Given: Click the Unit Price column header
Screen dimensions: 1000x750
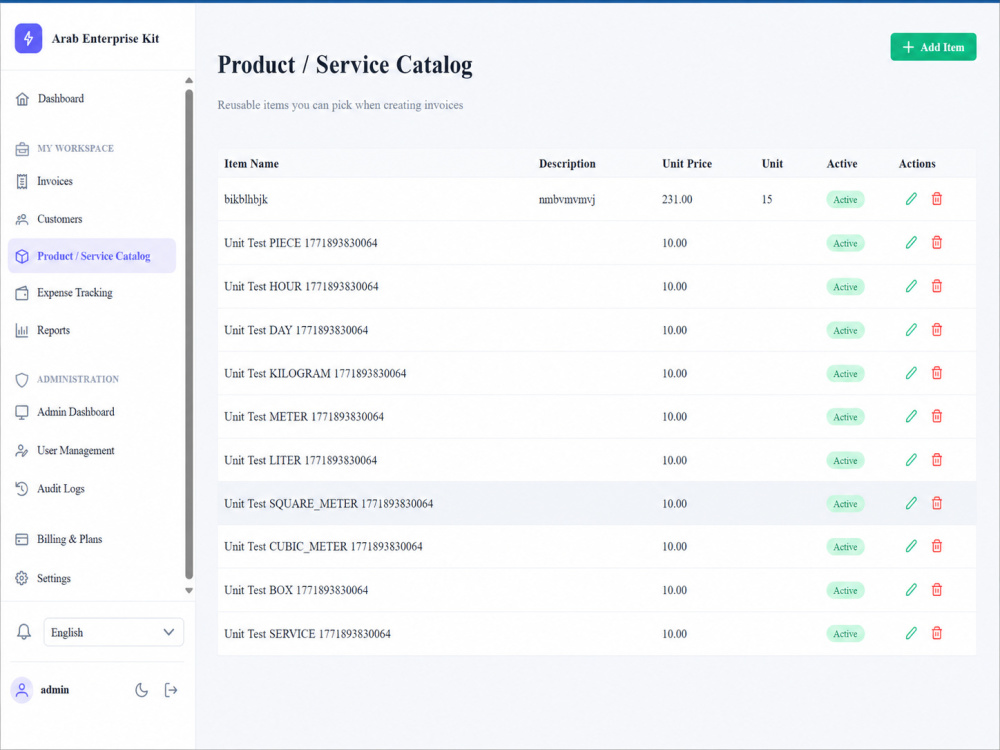Looking at the screenshot, I should (x=687, y=164).
